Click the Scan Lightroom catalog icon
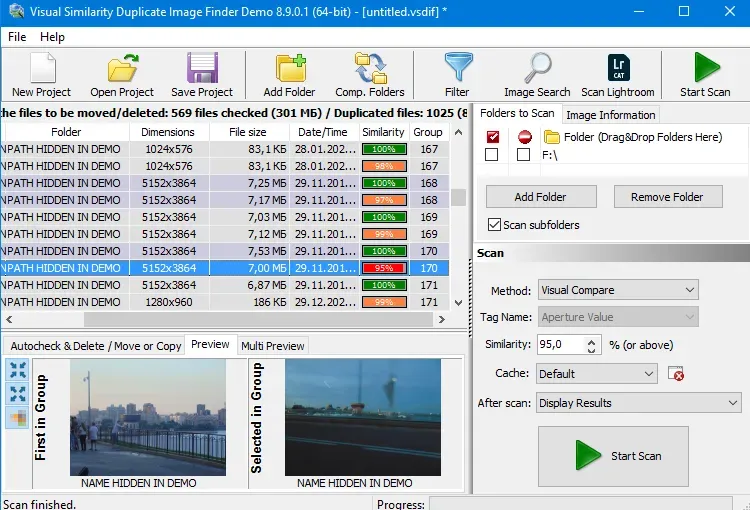 pos(617,69)
